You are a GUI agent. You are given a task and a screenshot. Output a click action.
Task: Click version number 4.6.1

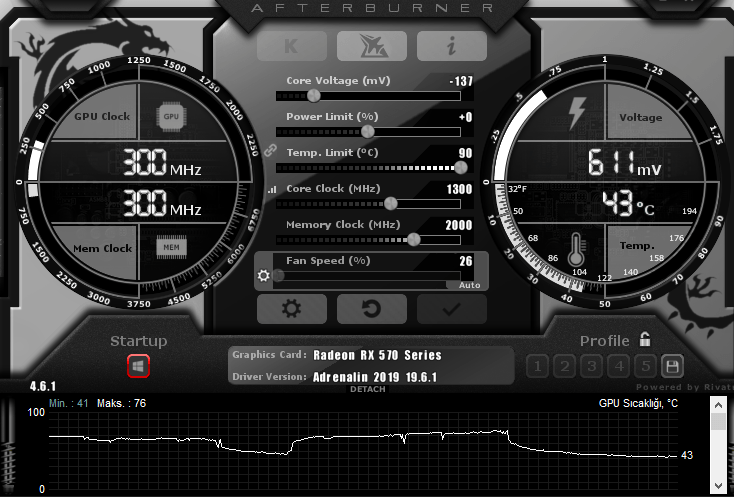point(43,386)
